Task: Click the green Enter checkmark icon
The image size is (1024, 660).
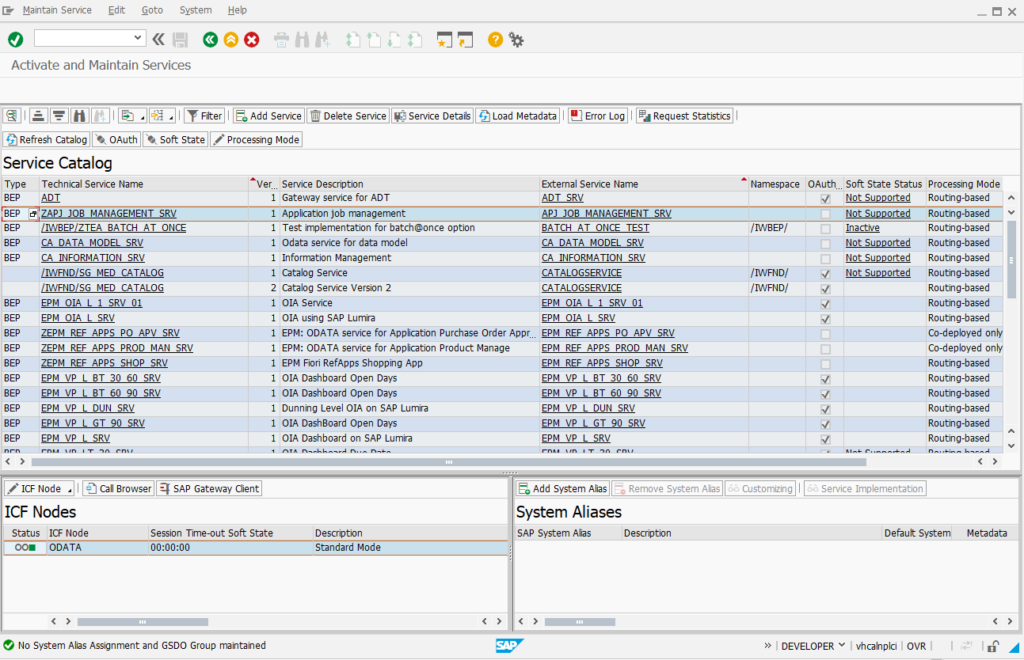Action: [16, 40]
